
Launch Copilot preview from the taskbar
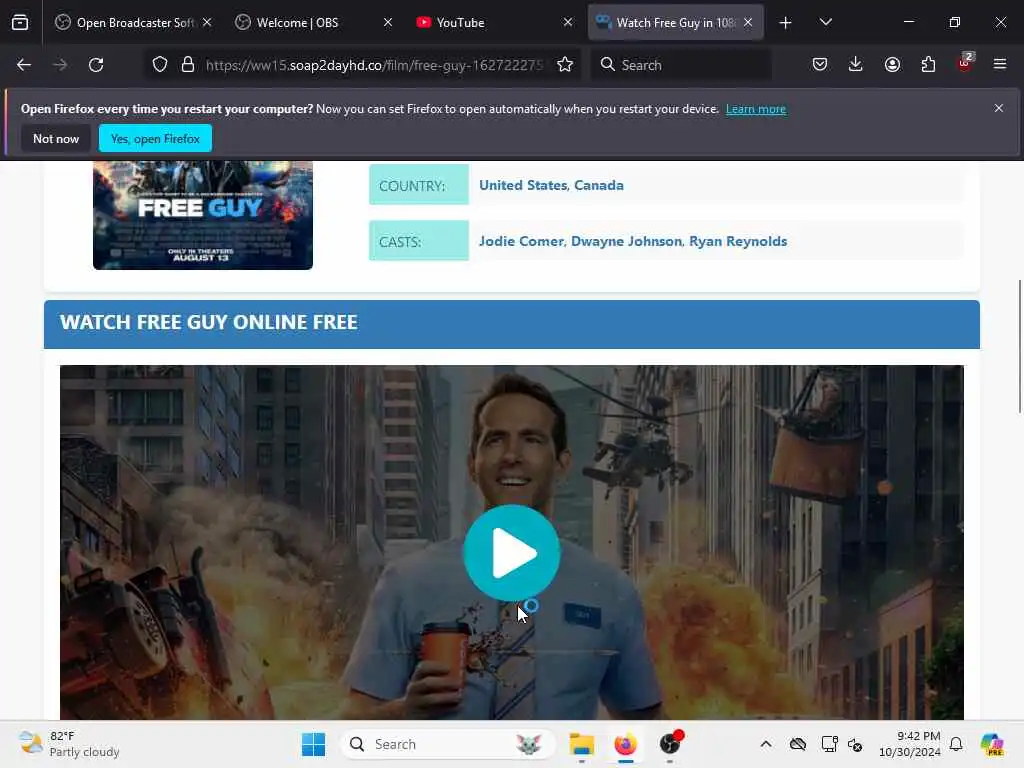(x=992, y=744)
